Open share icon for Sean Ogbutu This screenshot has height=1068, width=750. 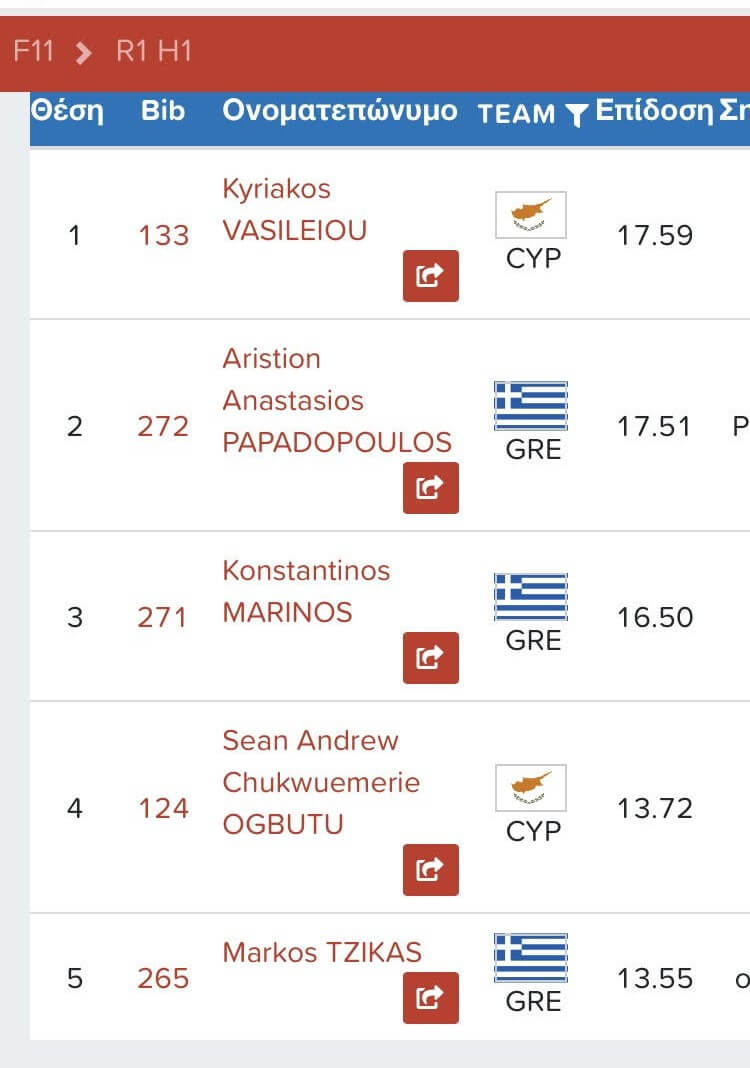[x=431, y=870]
